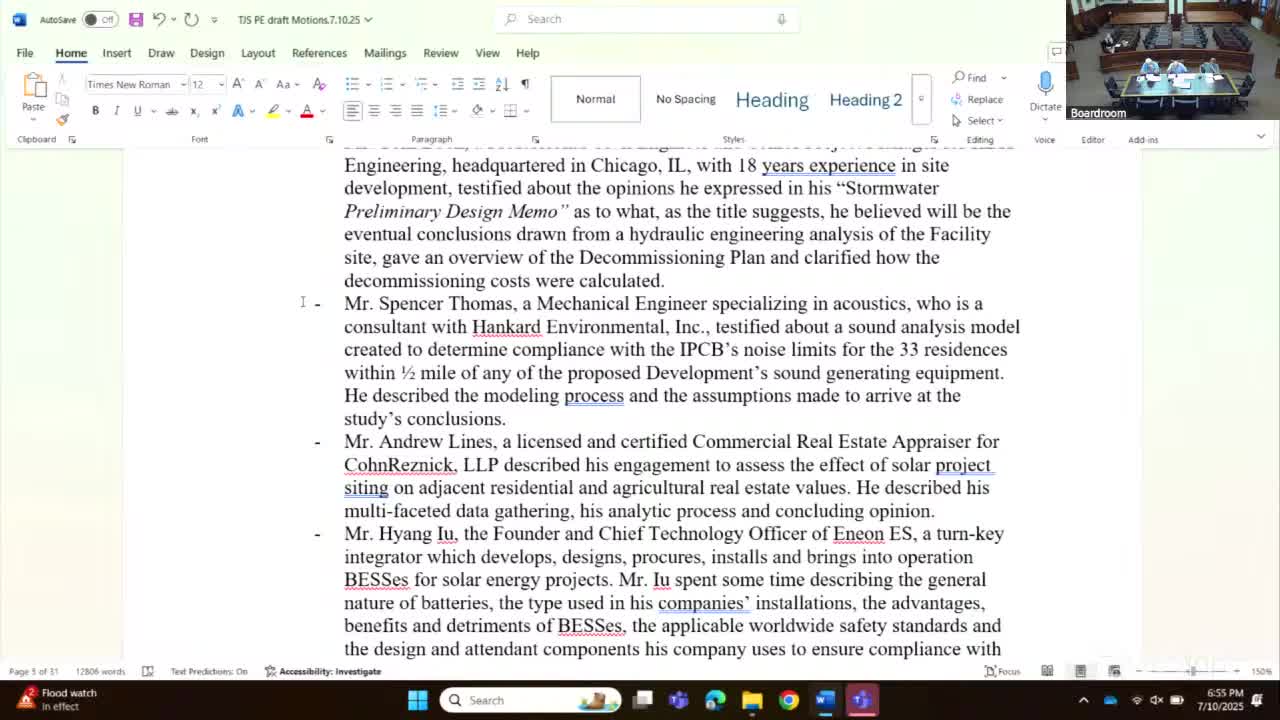Image resolution: width=1280 pixels, height=720 pixels.
Task: Click the Google Chrome taskbar icon
Action: pyautogui.click(x=789, y=700)
